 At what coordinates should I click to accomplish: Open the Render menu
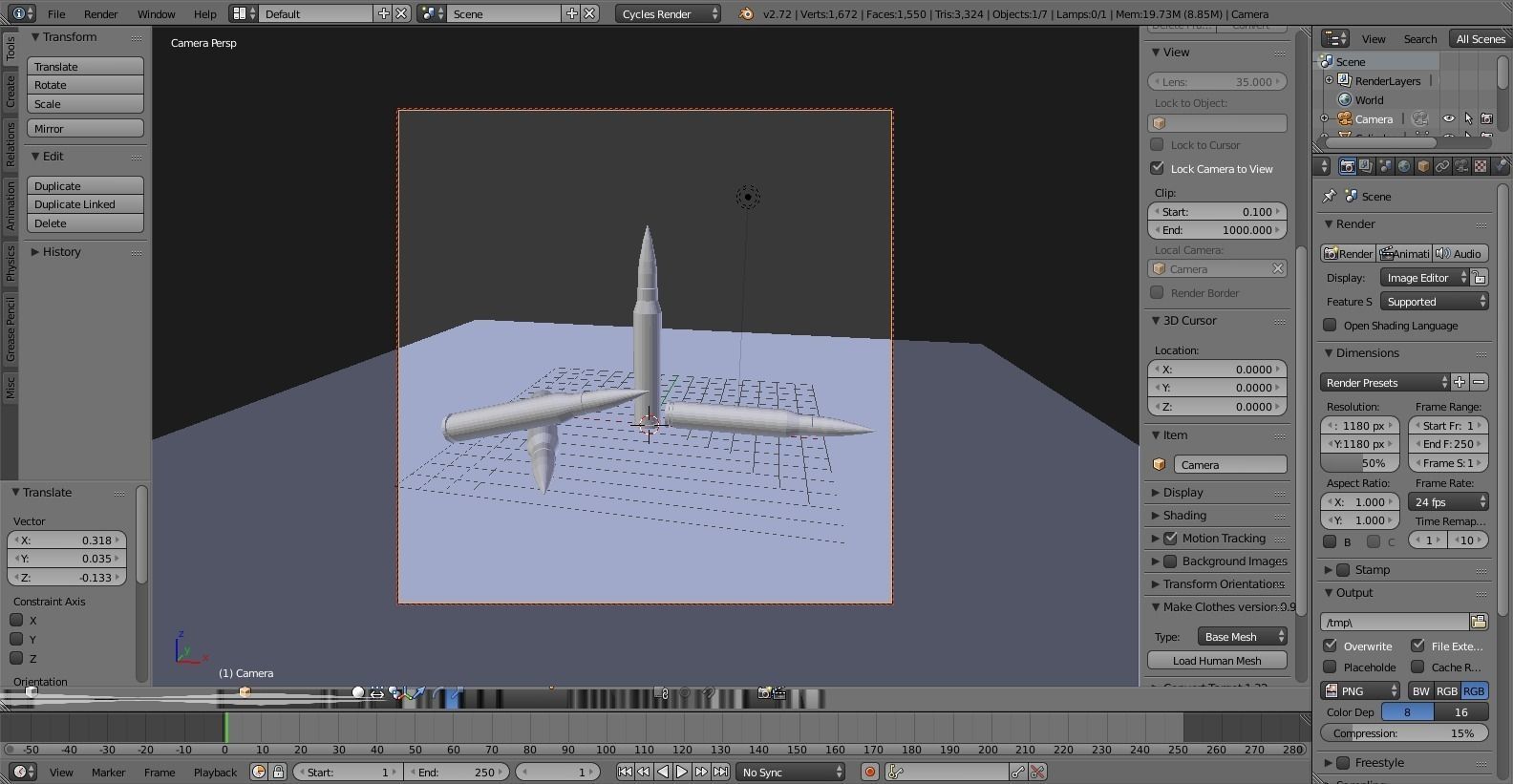click(100, 13)
